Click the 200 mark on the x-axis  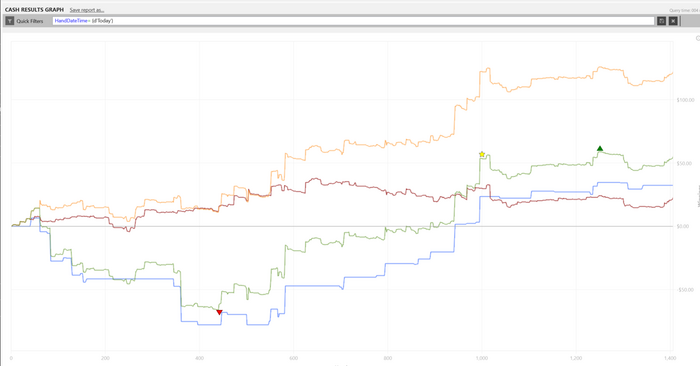click(105, 358)
